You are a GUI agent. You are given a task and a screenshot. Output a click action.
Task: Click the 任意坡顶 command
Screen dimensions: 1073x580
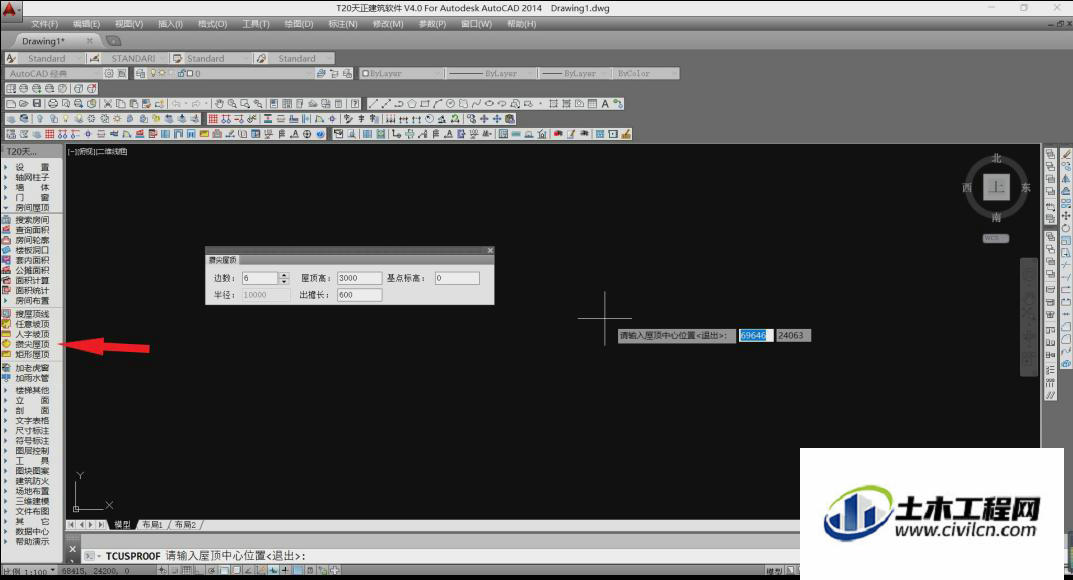tap(32, 324)
